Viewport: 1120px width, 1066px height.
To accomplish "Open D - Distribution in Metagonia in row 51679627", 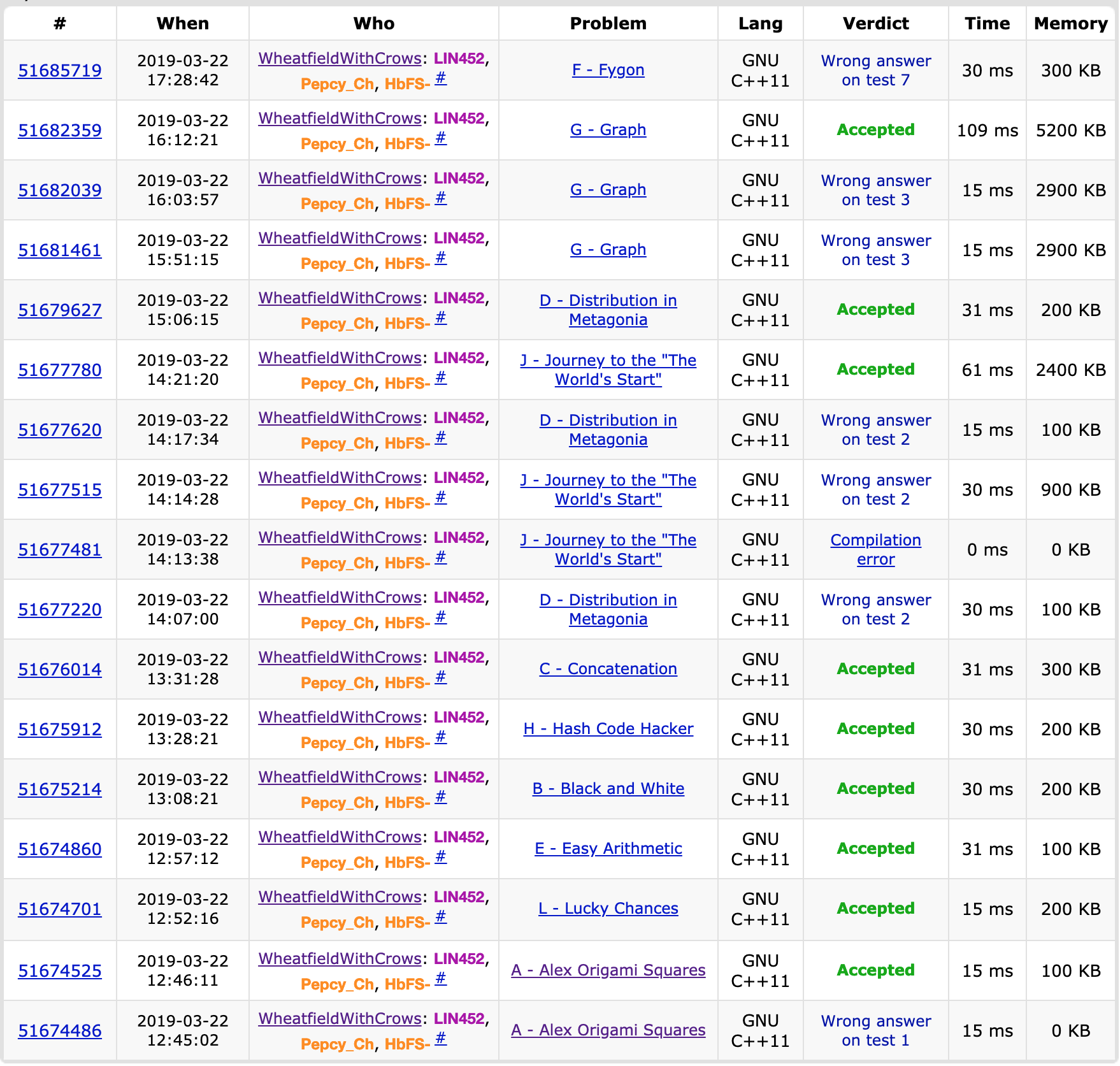I will tap(608, 310).
